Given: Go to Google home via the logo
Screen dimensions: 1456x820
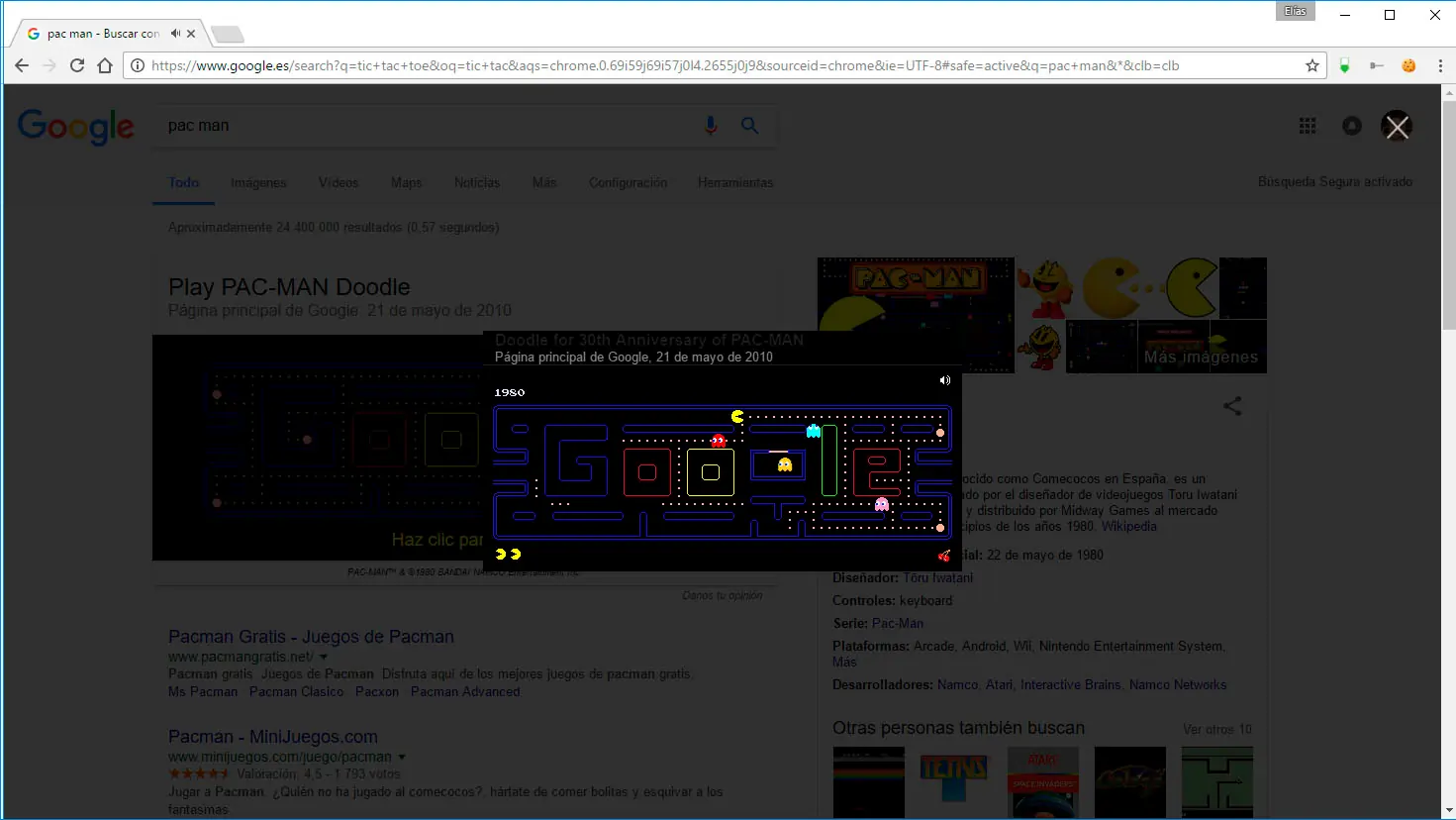Looking at the screenshot, I should (76, 126).
